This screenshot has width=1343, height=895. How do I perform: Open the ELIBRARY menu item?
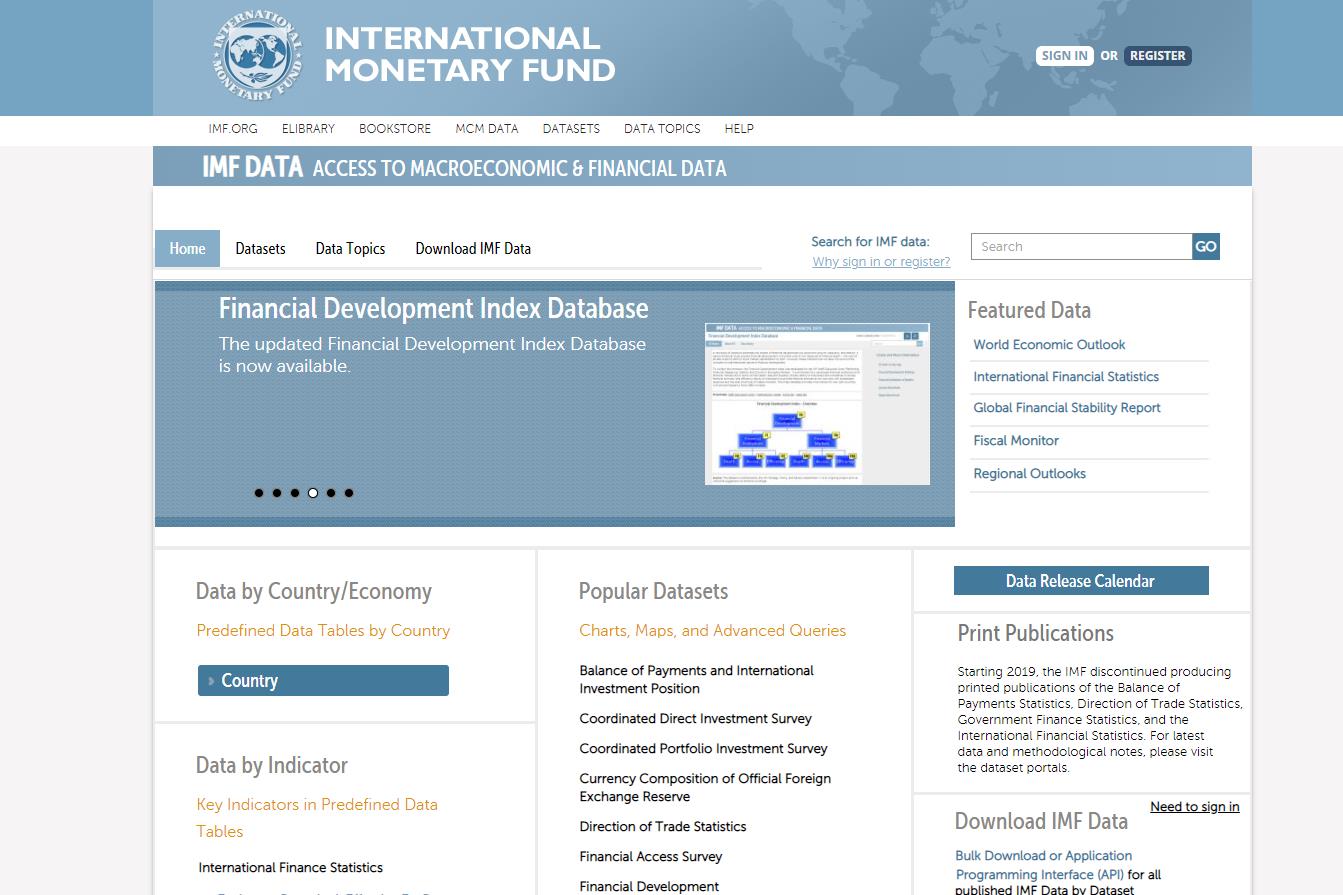[x=308, y=129]
